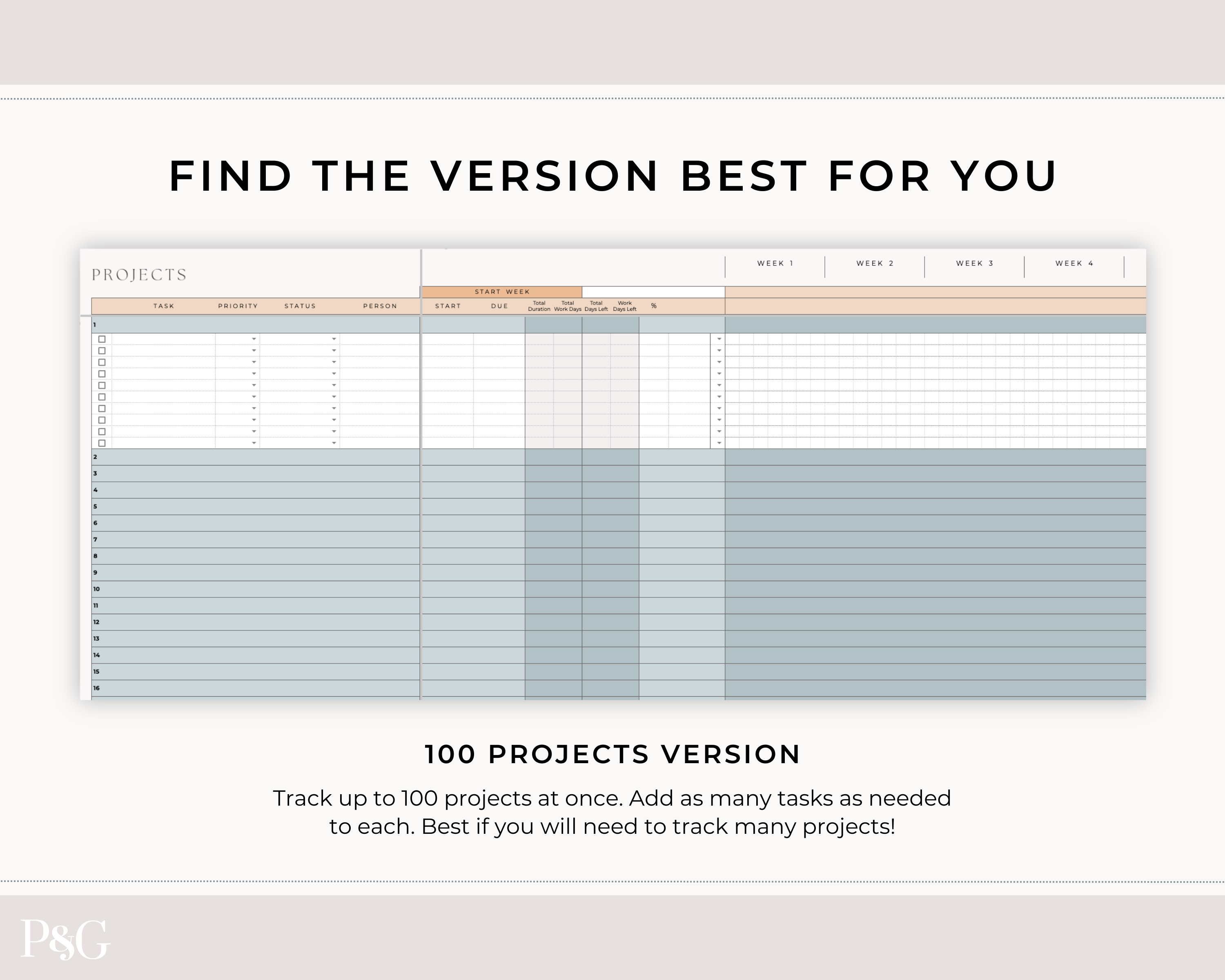The width and height of the screenshot is (1225, 980).
Task: Expand the Status dropdown in first task row
Action: click(x=334, y=339)
